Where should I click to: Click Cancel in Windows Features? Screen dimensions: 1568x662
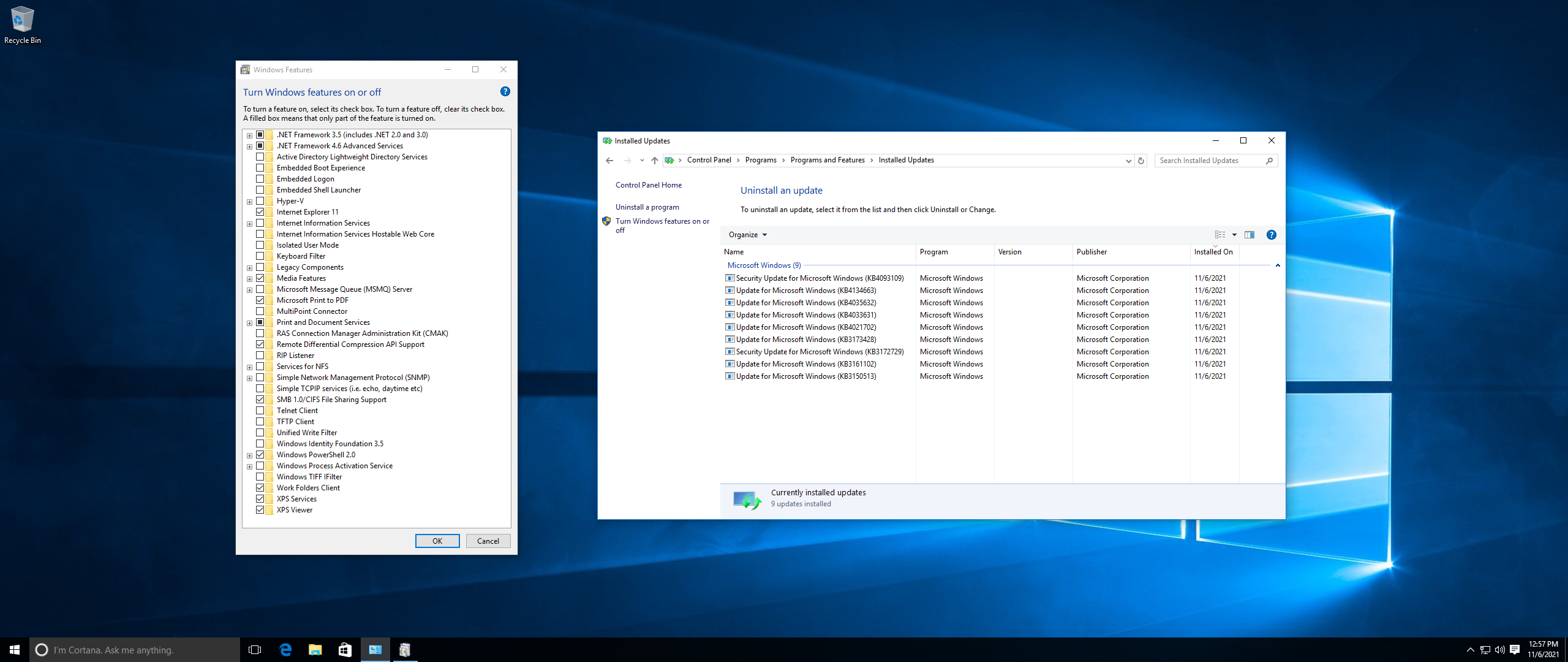click(488, 541)
